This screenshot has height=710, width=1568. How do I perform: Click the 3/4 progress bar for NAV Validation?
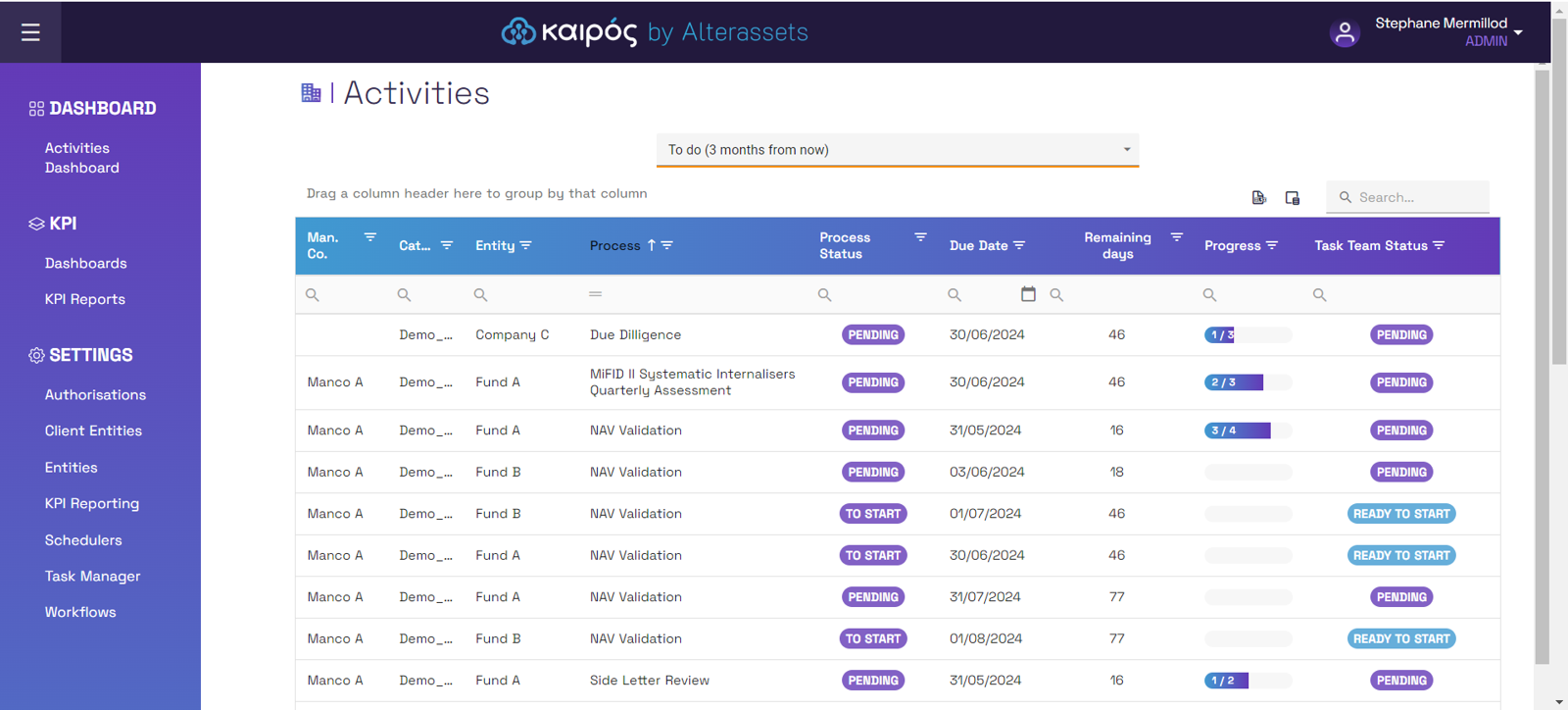pos(1248,431)
